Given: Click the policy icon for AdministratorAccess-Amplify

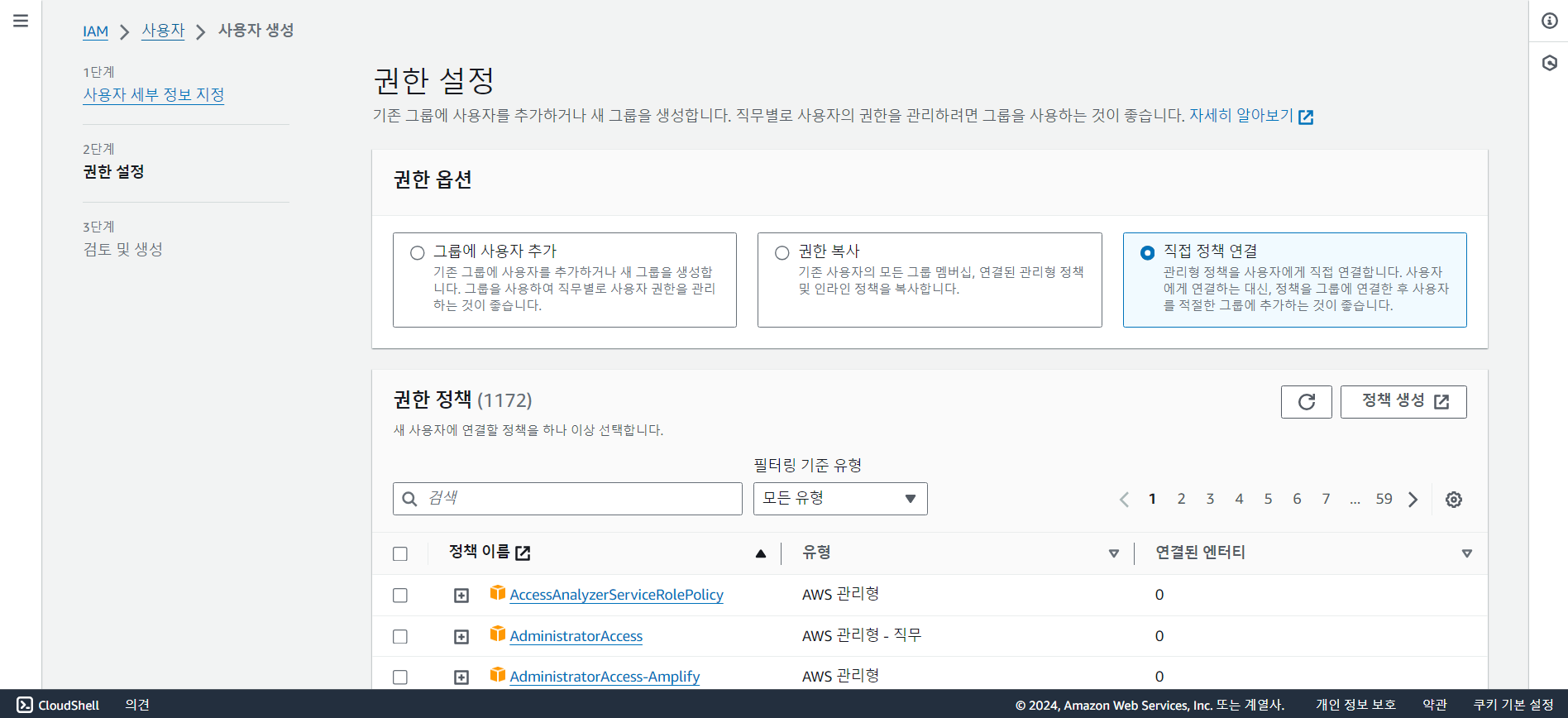Looking at the screenshot, I should [498, 674].
